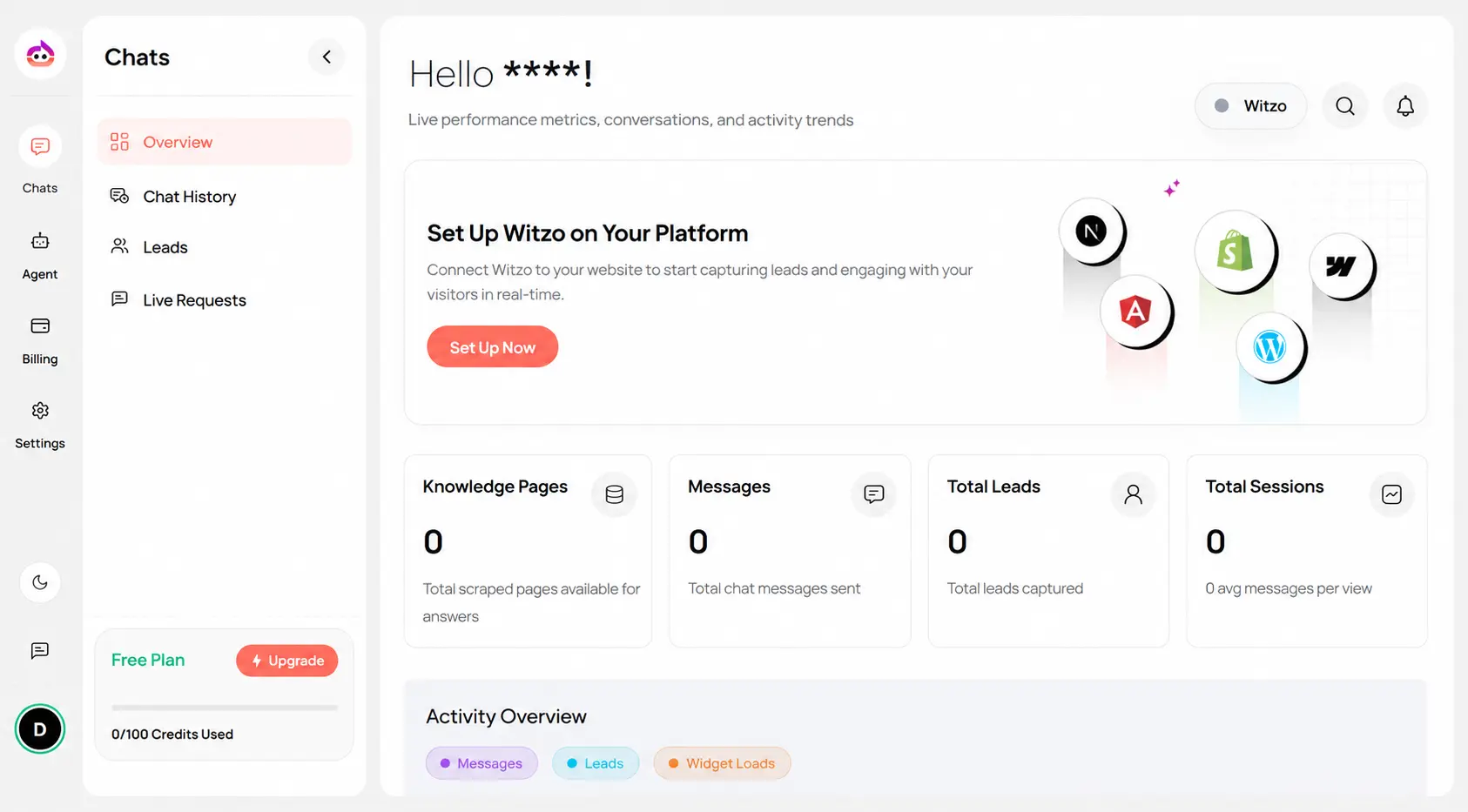This screenshot has height=812, width=1468.
Task: Click the Chat History icon
Action: (119, 196)
